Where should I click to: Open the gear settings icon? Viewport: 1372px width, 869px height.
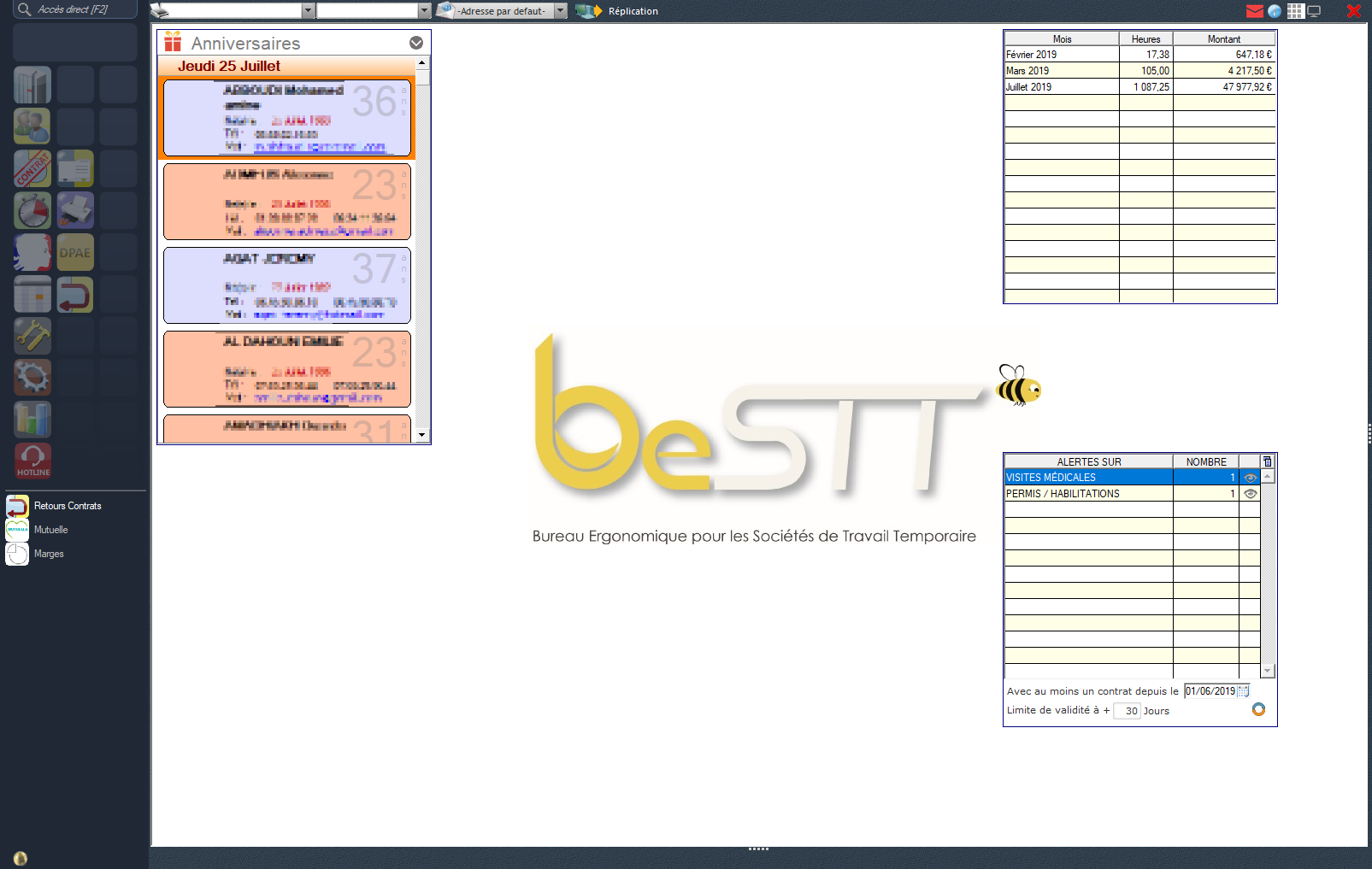[32, 378]
